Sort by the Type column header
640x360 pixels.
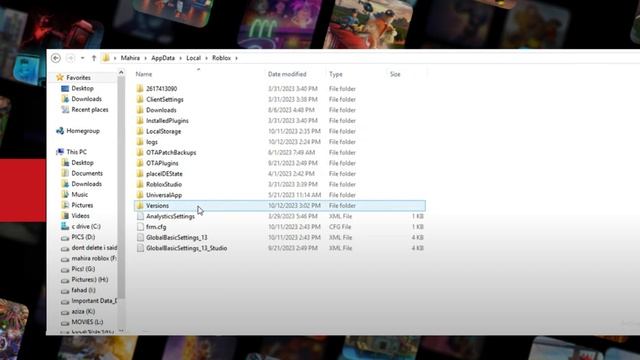(336, 74)
